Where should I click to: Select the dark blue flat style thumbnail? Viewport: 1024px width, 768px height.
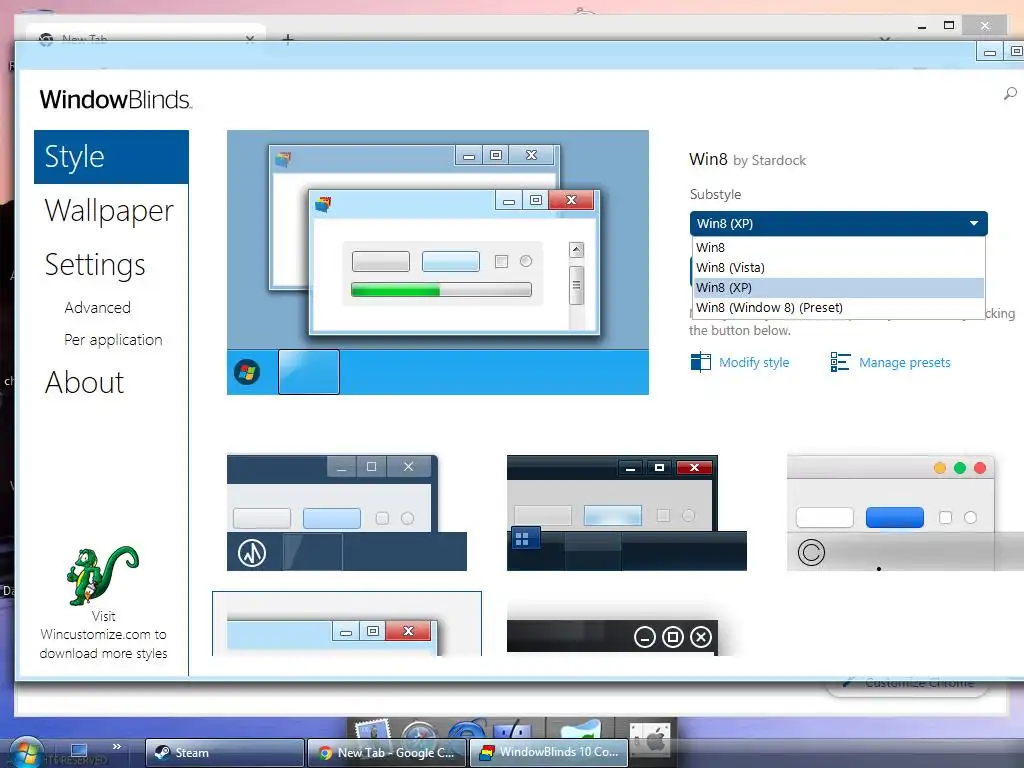click(x=347, y=513)
